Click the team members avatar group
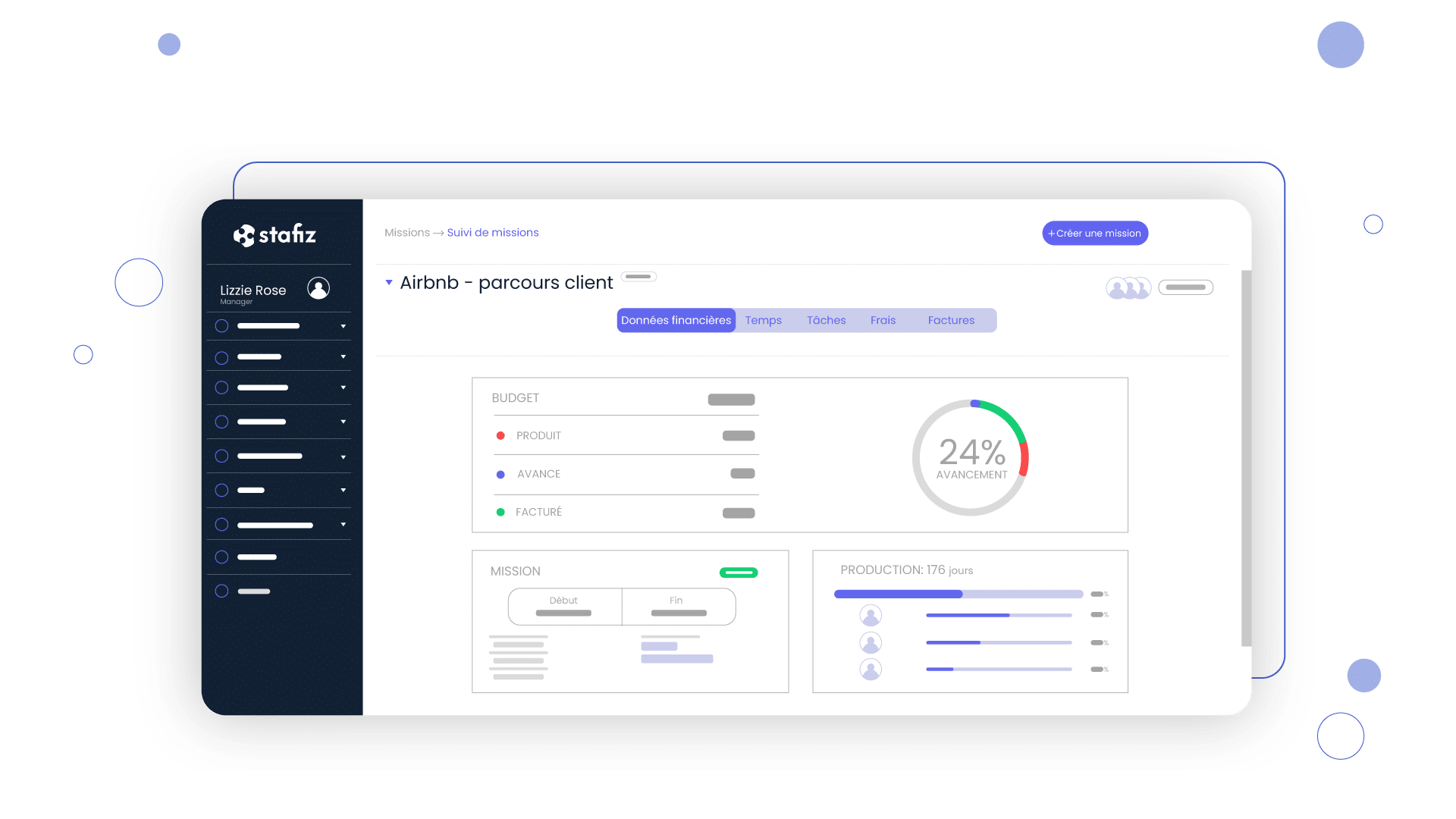1456x819 pixels. 1128,288
